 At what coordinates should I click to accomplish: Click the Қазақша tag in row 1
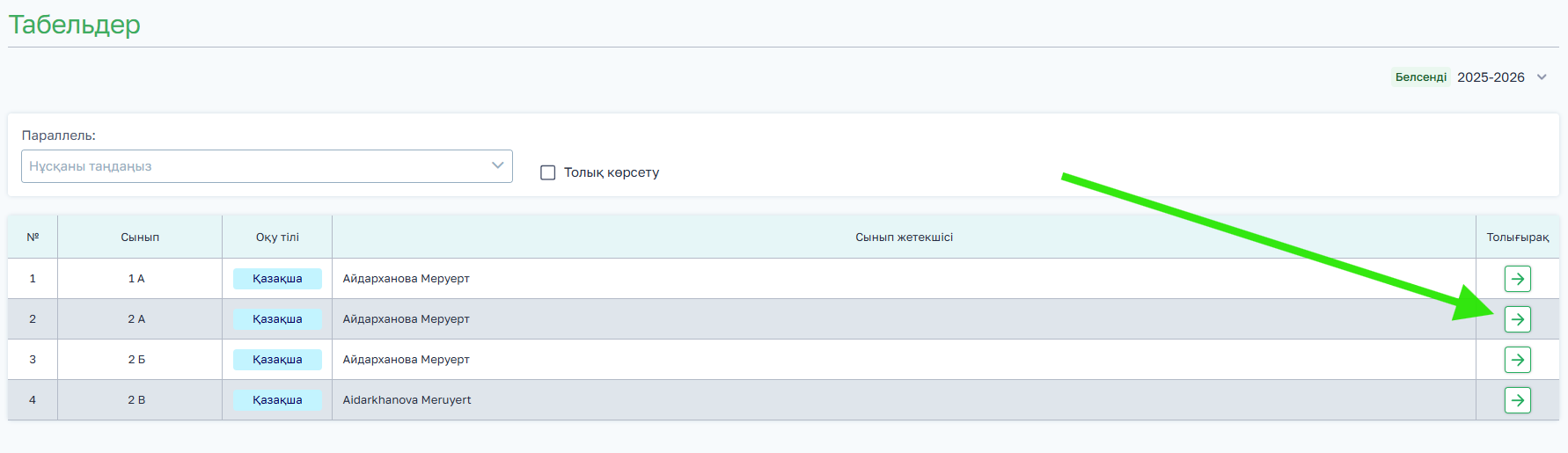pyautogui.click(x=277, y=279)
